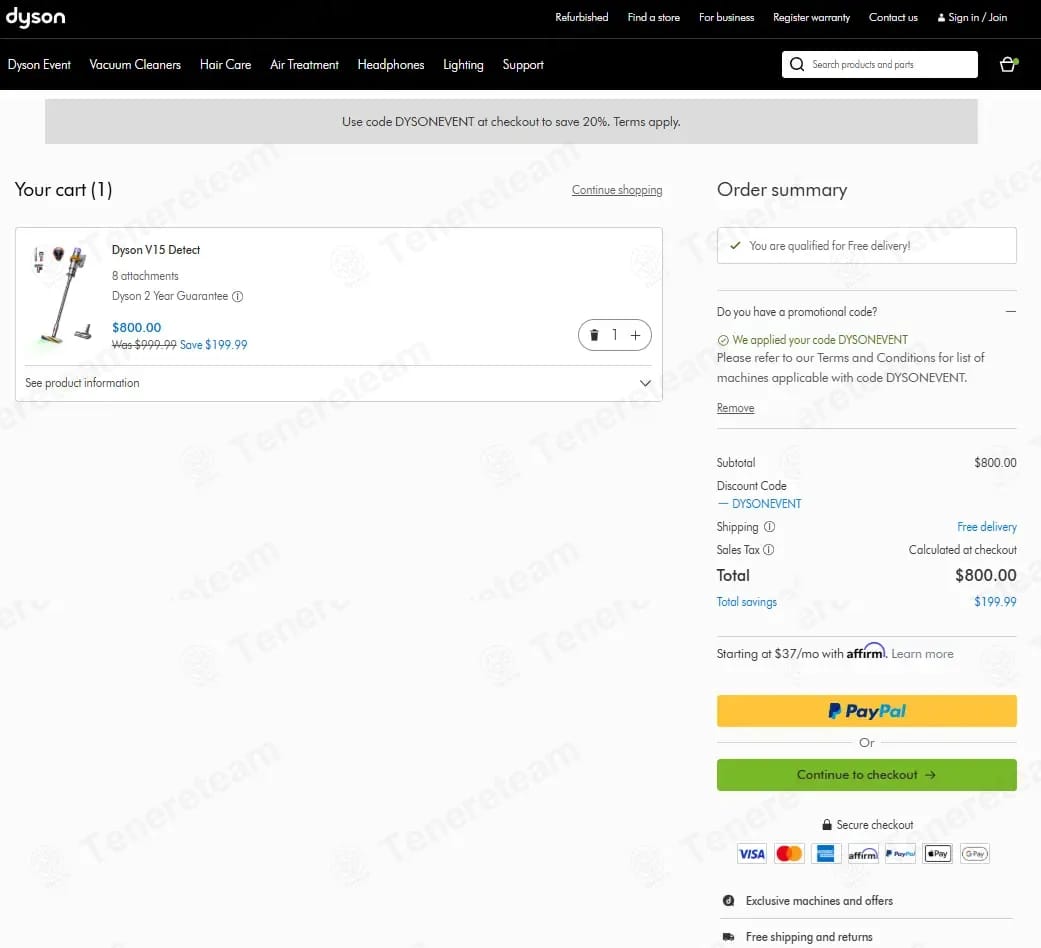Open the Lighting menu
Screen dimensions: 1041x948
pyautogui.click(x=463, y=64)
